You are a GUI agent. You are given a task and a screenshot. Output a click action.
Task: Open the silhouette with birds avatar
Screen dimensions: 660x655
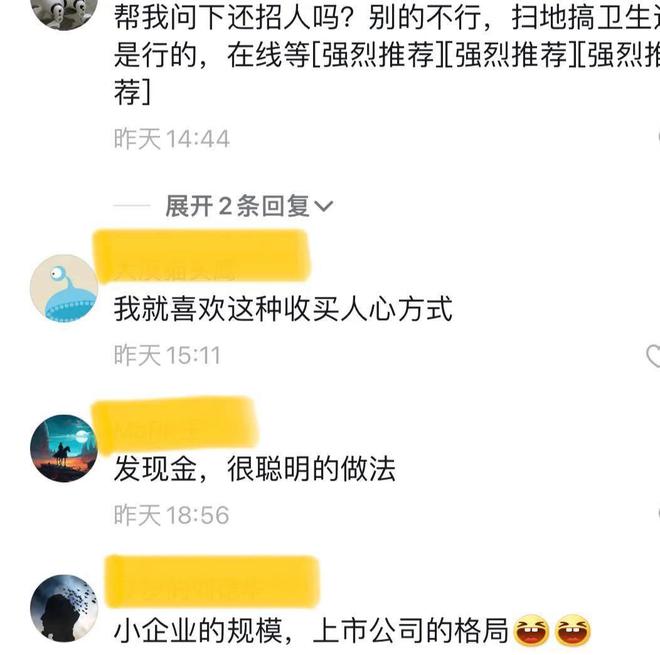point(64,608)
